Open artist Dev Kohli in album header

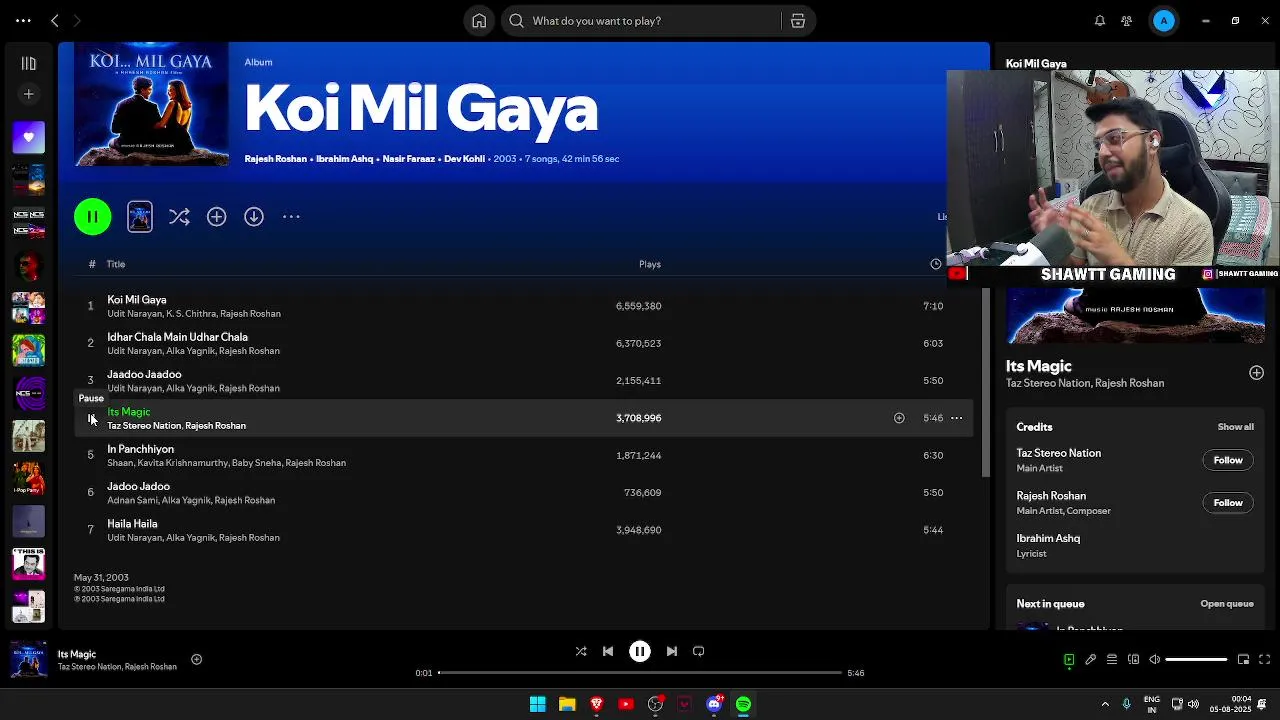click(x=464, y=159)
